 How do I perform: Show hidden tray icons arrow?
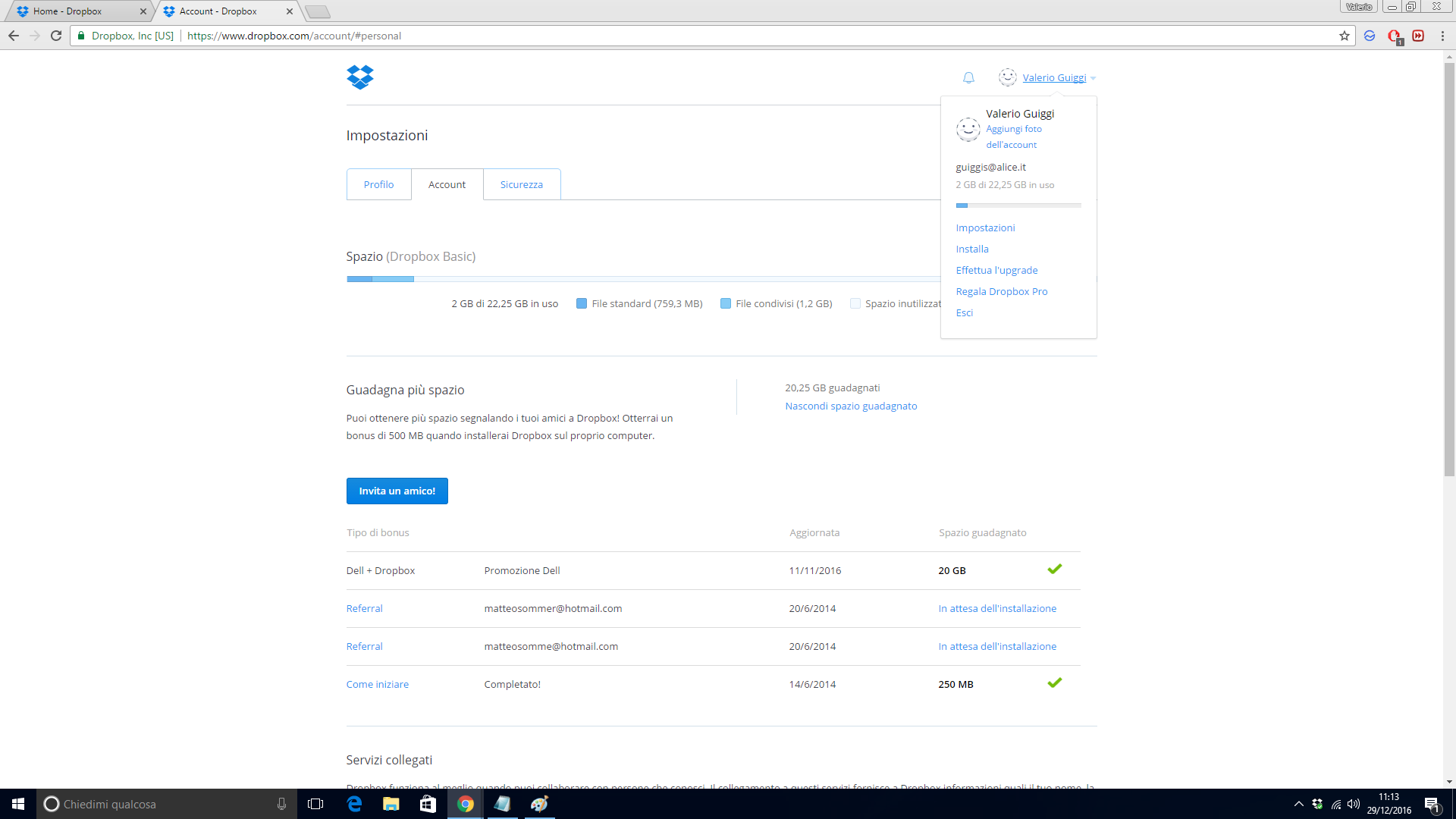tap(1299, 804)
